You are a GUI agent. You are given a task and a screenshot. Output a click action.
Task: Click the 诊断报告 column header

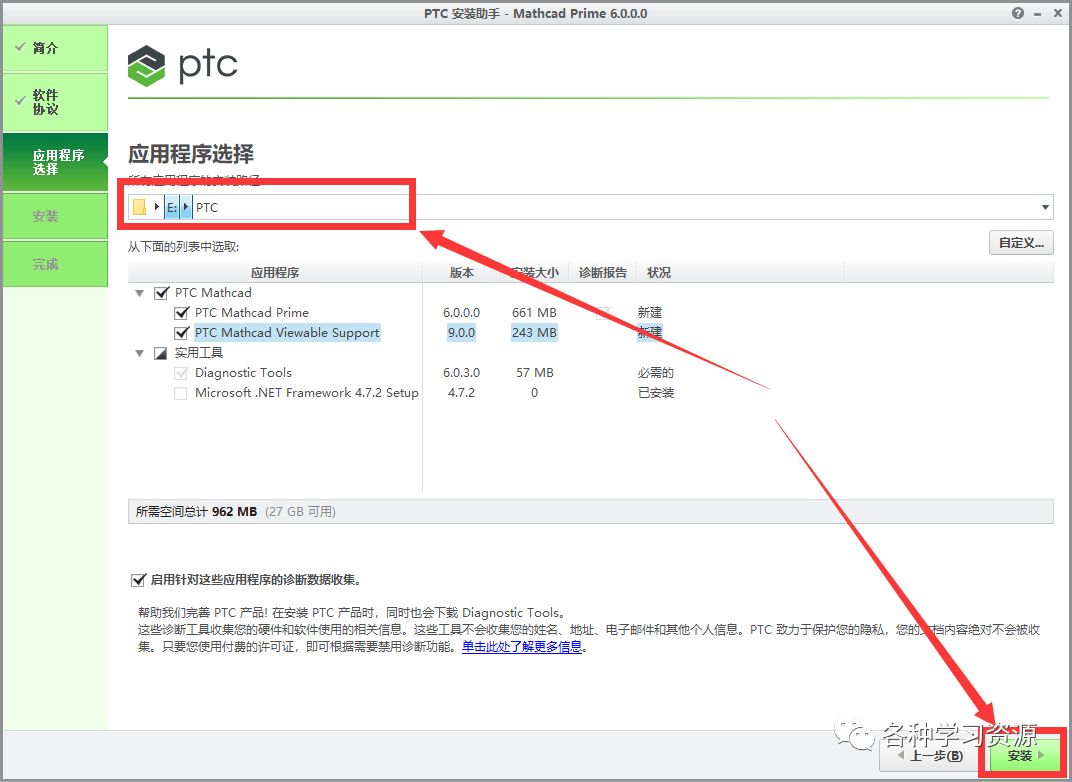tap(602, 272)
